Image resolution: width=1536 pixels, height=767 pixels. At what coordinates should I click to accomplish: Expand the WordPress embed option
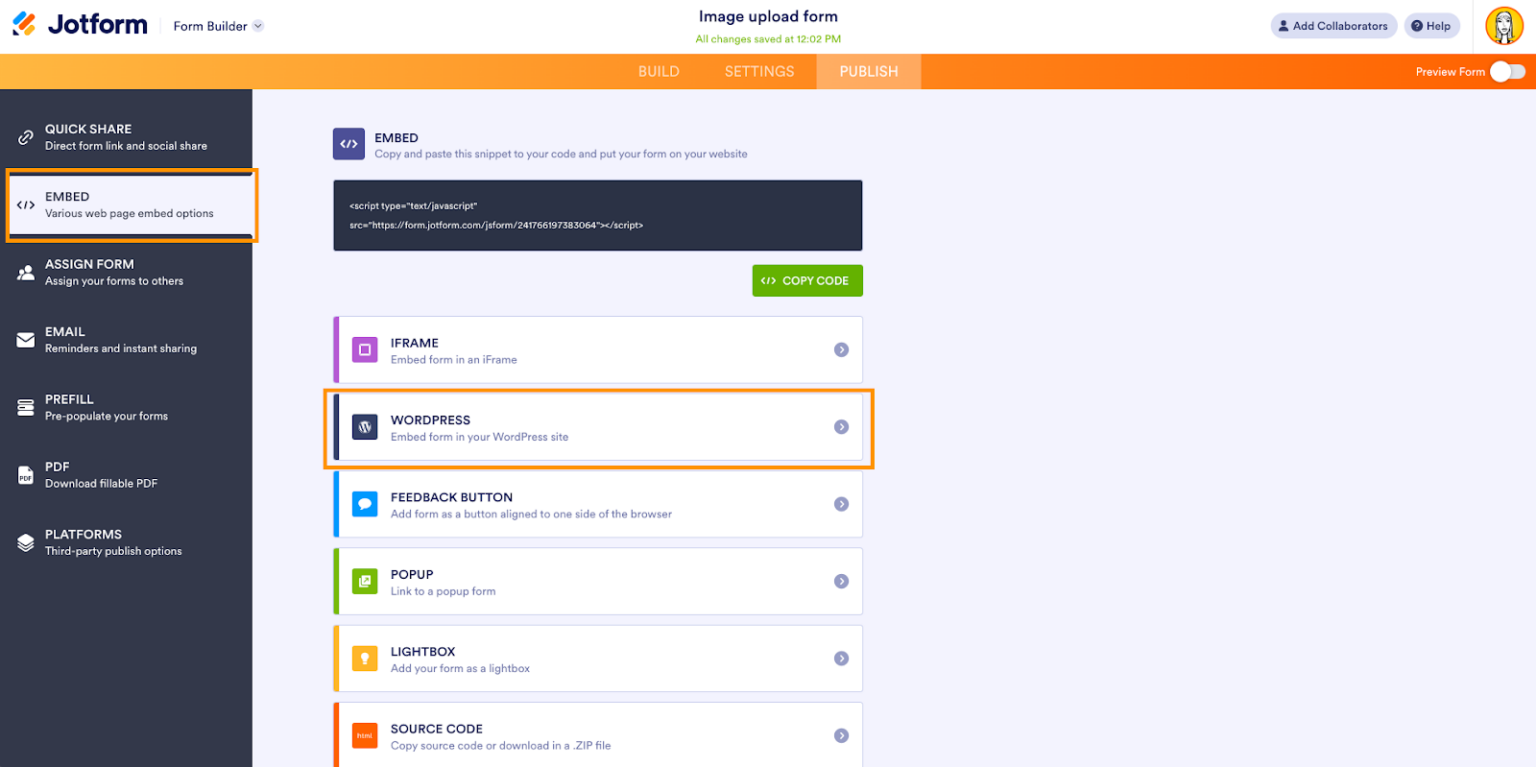click(841, 426)
